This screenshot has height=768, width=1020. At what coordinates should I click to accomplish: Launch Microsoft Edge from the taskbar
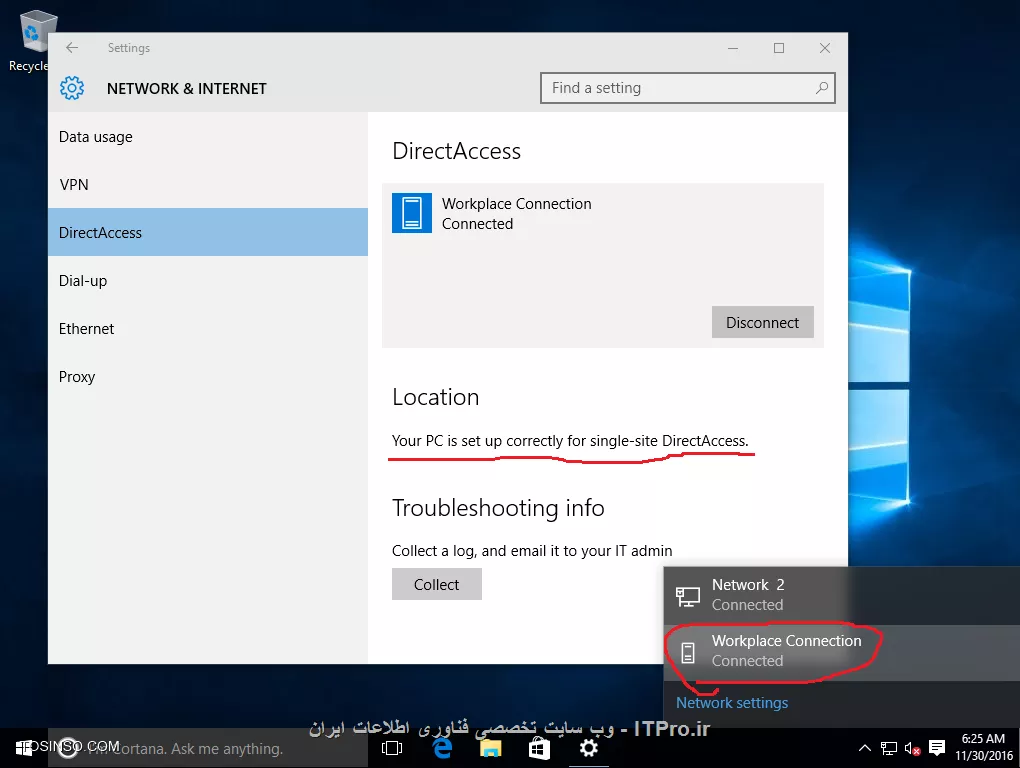pos(442,748)
